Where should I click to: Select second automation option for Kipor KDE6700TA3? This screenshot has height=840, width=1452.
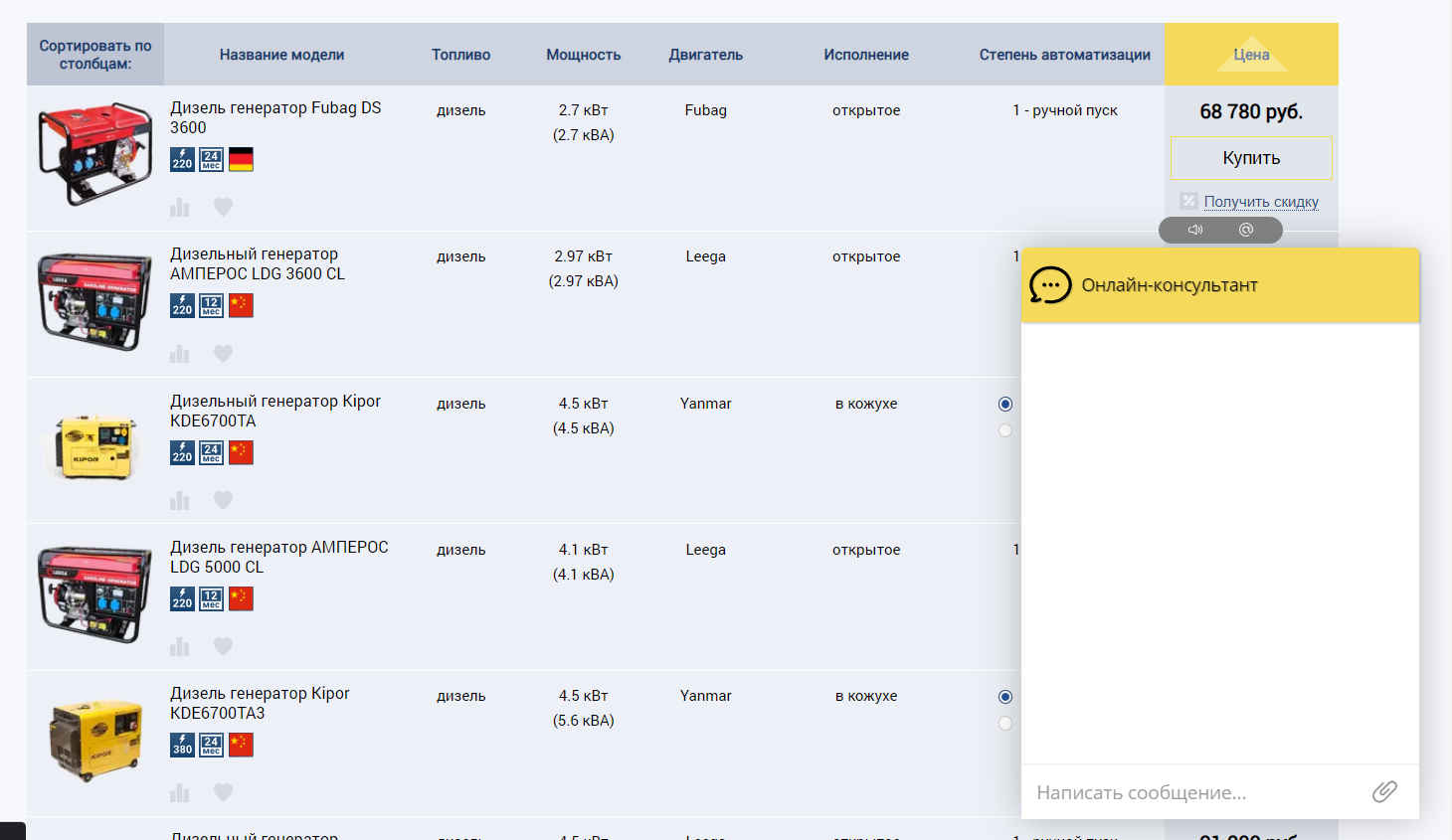(x=1005, y=723)
